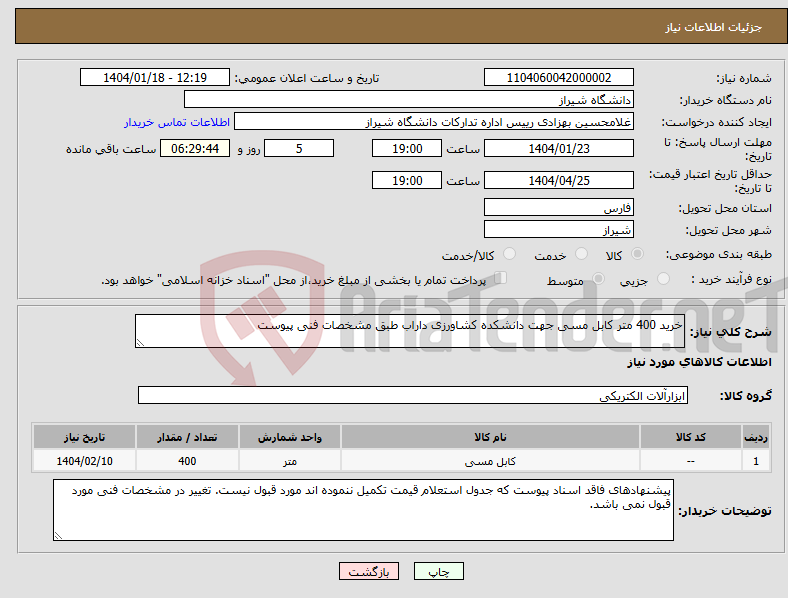Click the buyer notes text area
The width and height of the screenshot is (788, 598).
363,510
